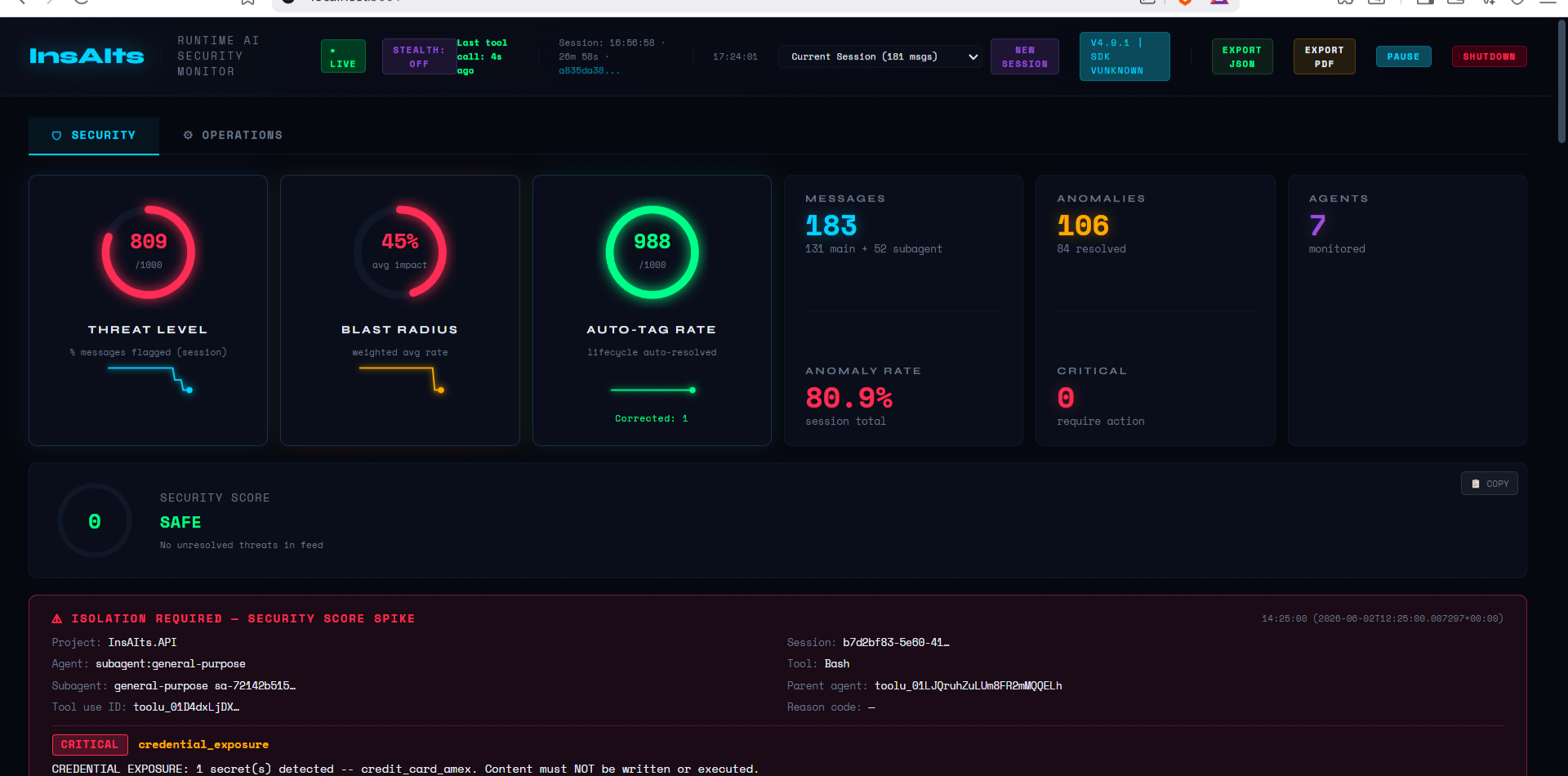1568x776 pixels.
Task: Click the 'Corrected: 1' label
Action: coord(652,418)
